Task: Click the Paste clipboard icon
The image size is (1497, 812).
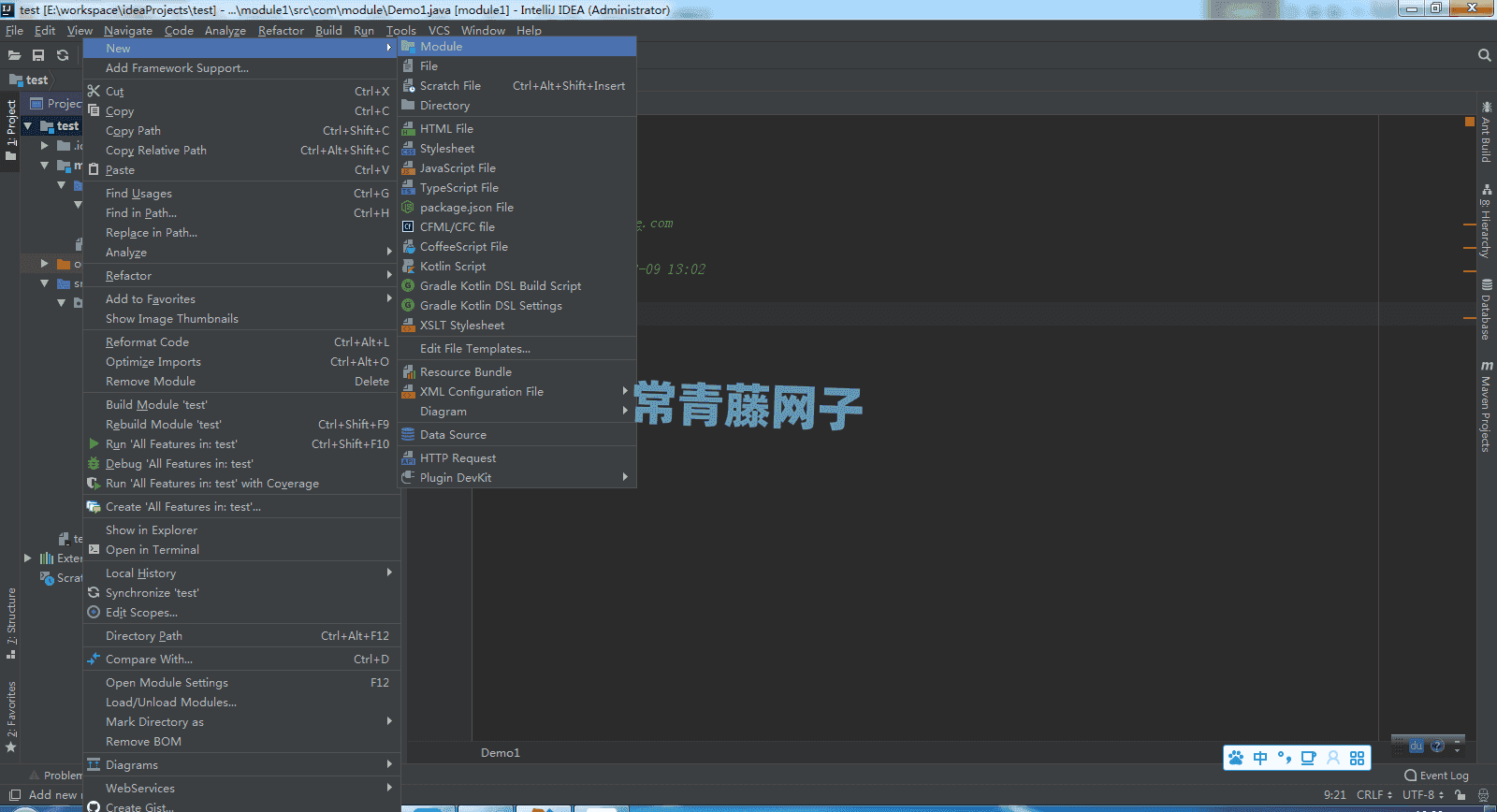Action: coord(94,169)
